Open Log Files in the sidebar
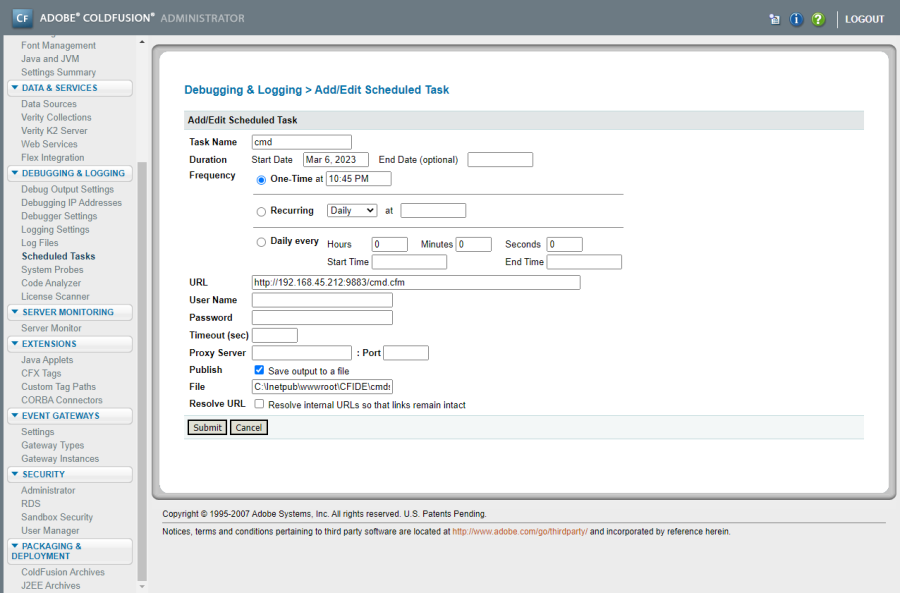The image size is (900, 593). click(x=40, y=243)
